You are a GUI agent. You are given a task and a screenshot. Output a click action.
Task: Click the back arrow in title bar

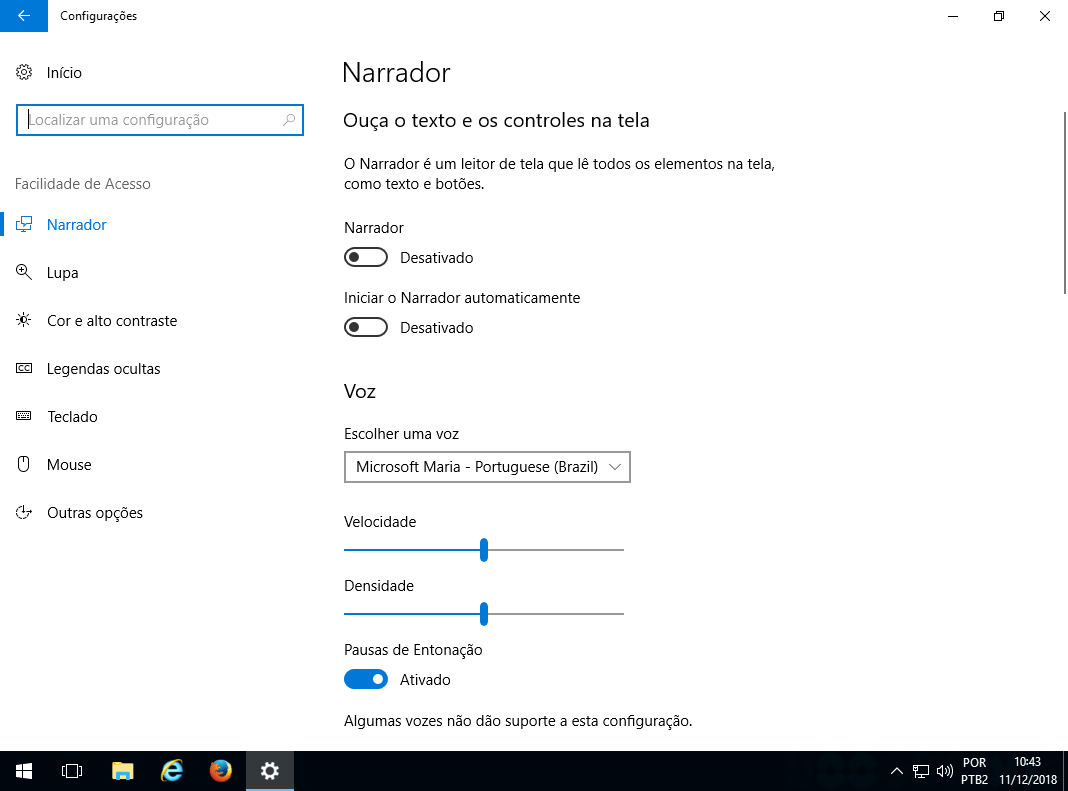[x=24, y=16]
